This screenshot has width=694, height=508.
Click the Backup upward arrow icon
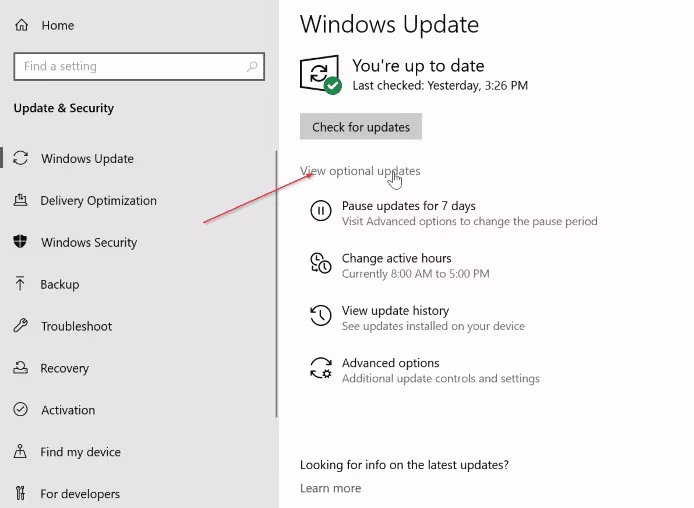pyautogui.click(x=20, y=284)
